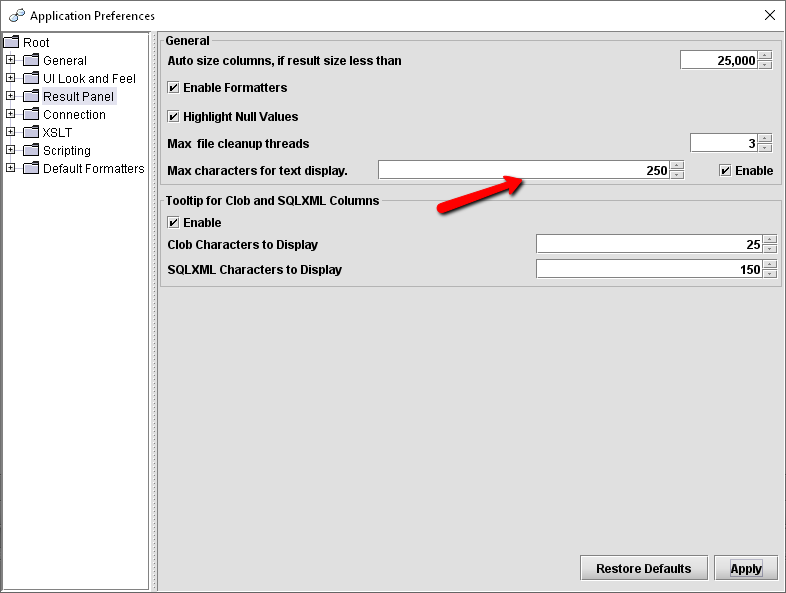
Task: Expand the XSLT tree node
Action: tap(11, 132)
